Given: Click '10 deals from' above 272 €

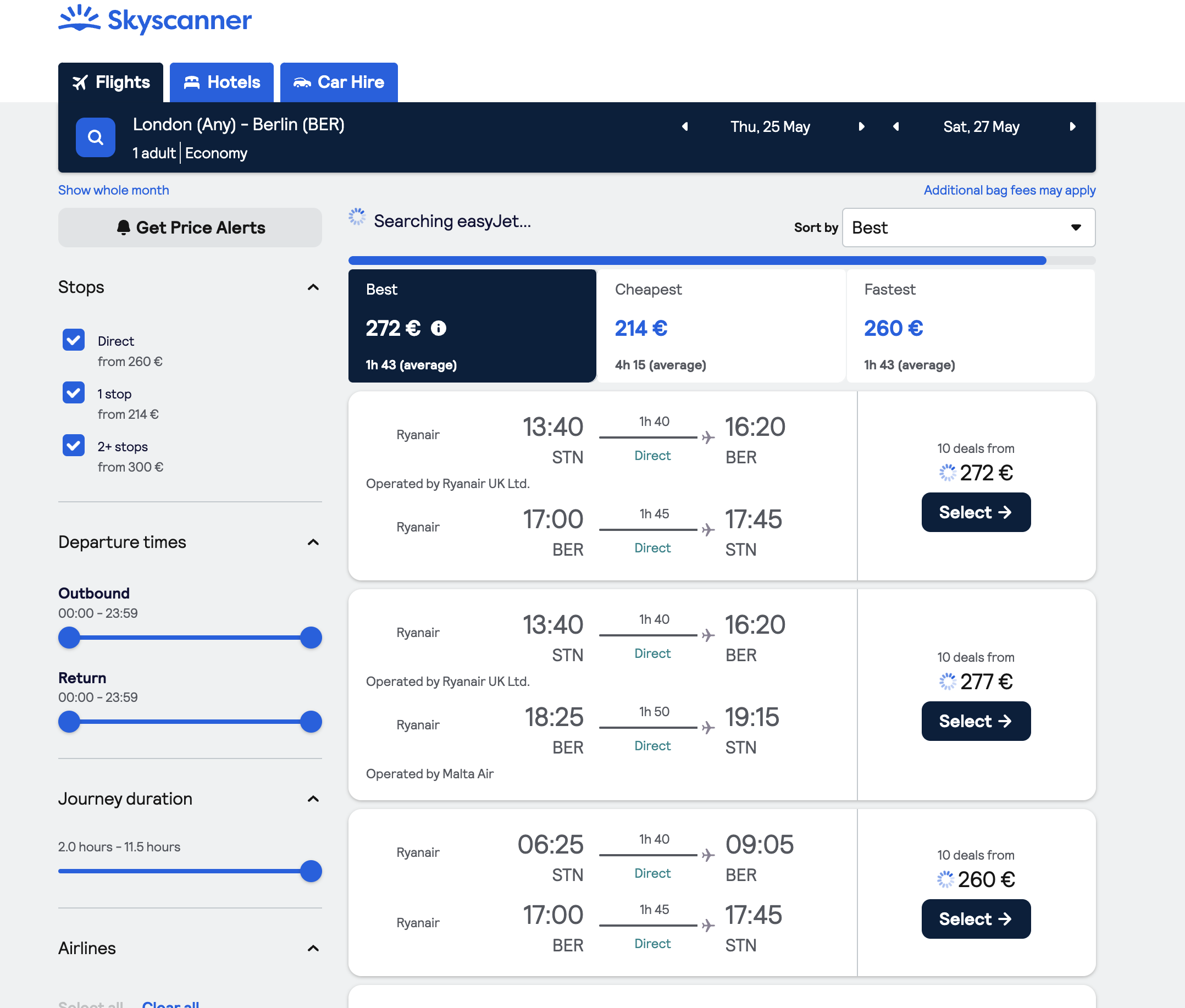Looking at the screenshot, I should pyautogui.click(x=976, y=448).
